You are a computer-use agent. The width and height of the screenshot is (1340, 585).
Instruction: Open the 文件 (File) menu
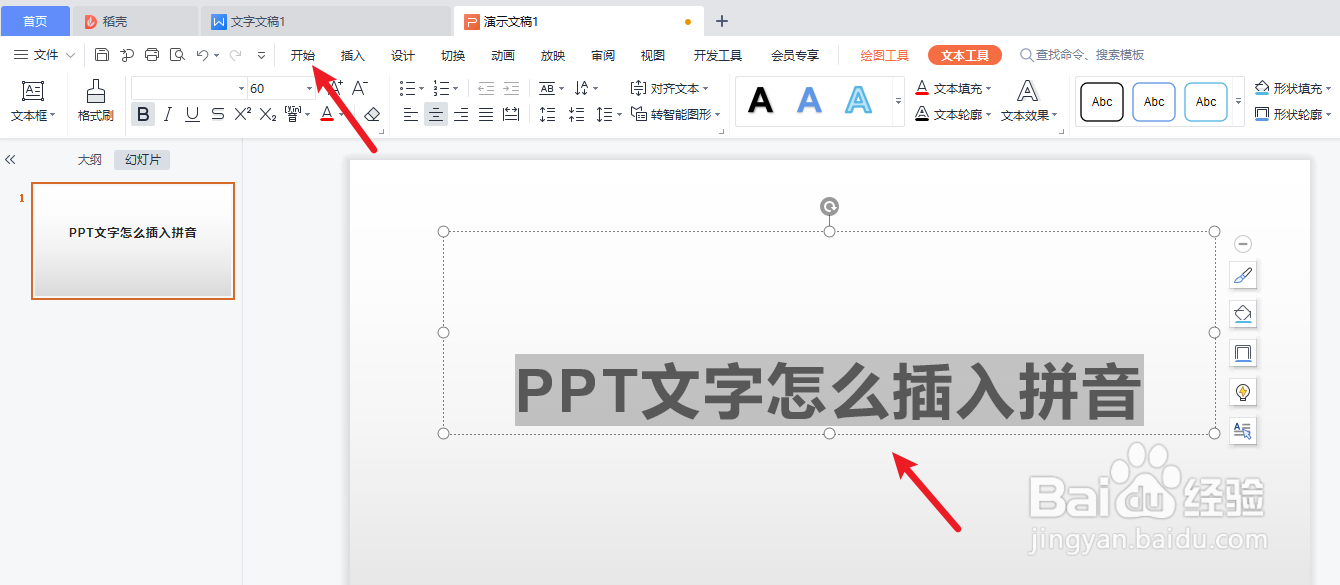44,55
